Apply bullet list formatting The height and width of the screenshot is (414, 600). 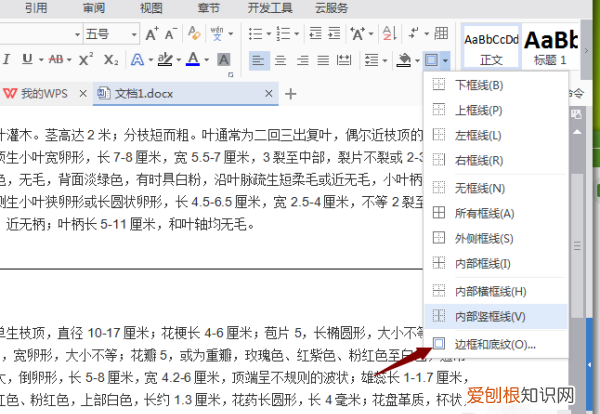pyautogui.click(x=255, y=34)
